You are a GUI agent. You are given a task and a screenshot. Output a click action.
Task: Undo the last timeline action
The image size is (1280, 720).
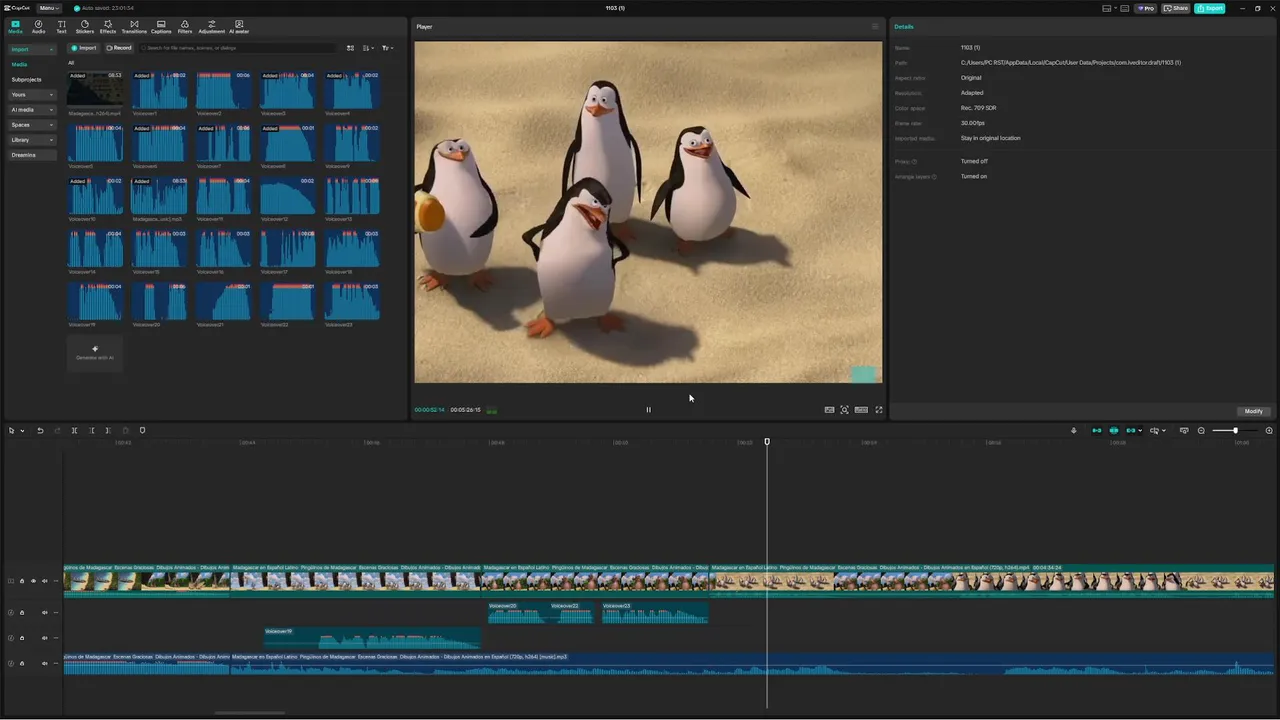[40, 431]
